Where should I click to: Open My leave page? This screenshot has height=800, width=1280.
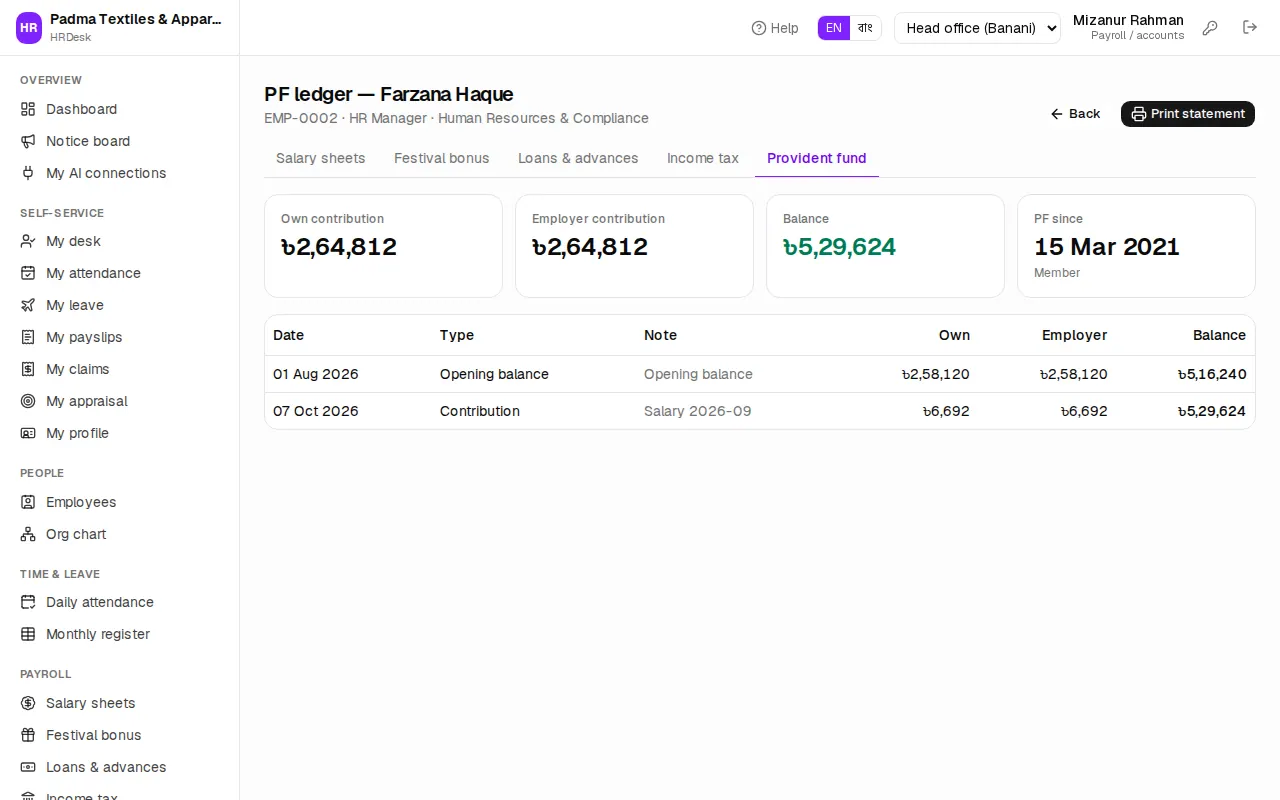[x=120, y=305]
